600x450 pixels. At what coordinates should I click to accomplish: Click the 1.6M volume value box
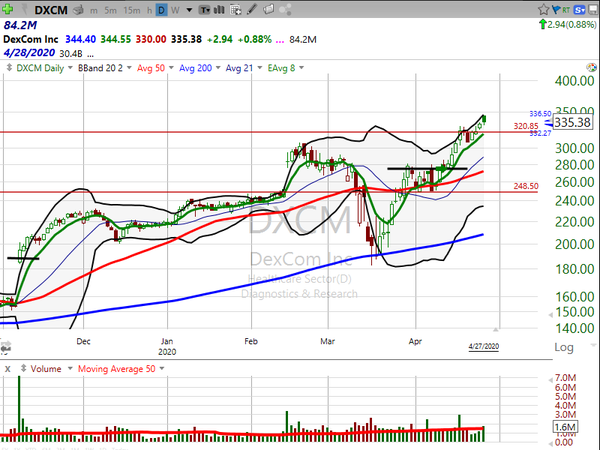(565, 427)
